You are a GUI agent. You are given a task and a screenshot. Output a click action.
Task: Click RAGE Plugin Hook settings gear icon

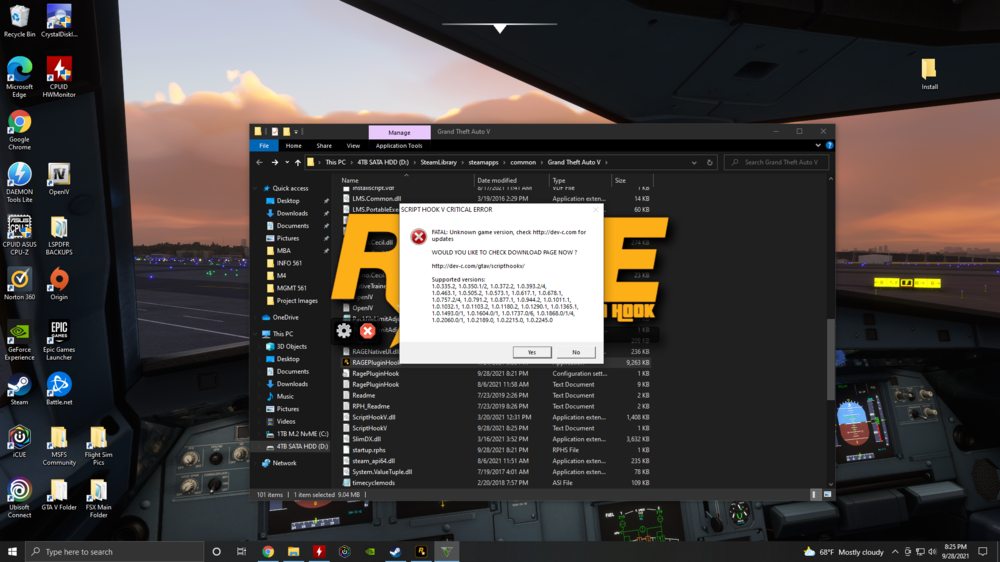(344, 330)
